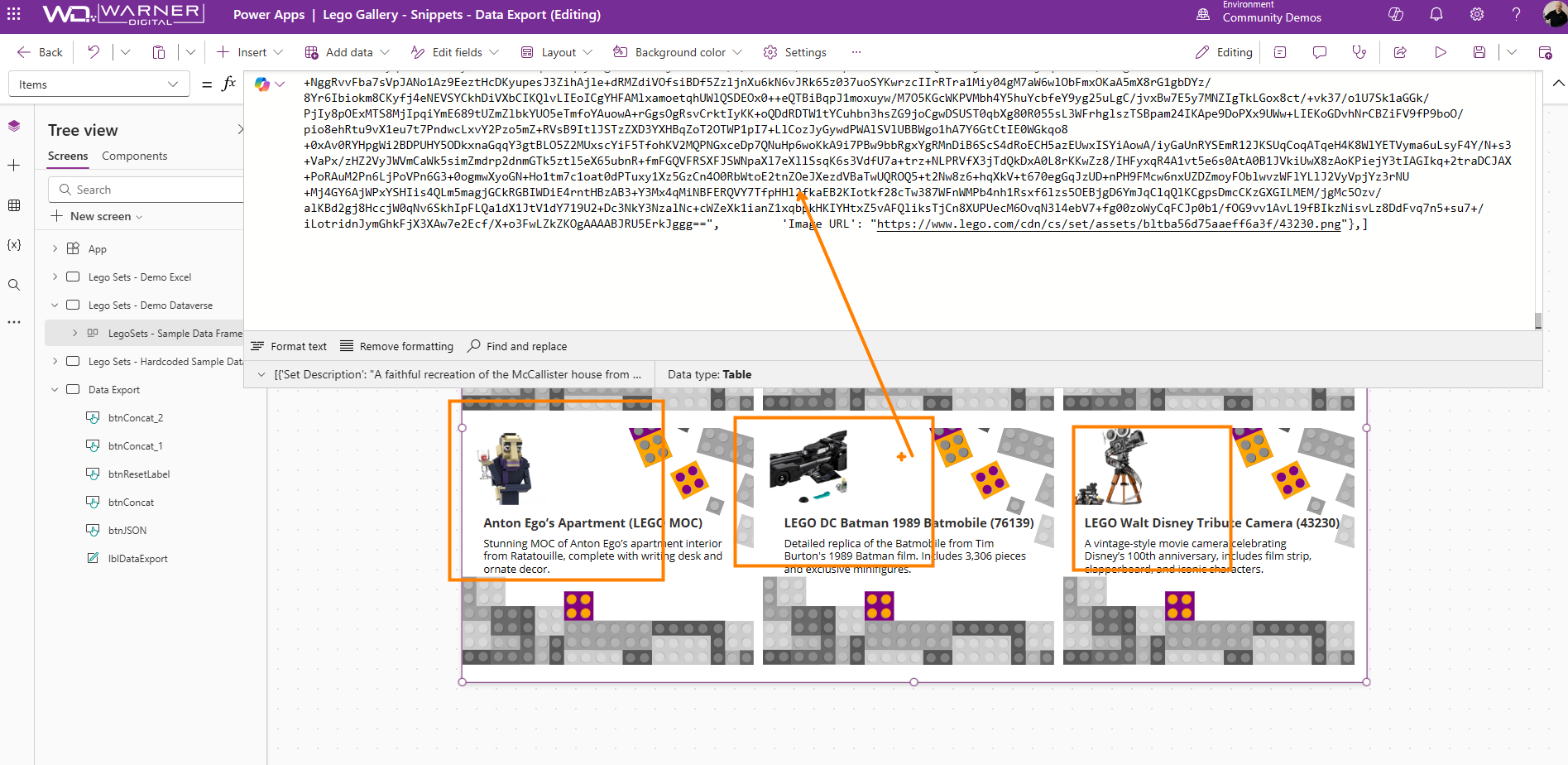Select btnResetLabel in the tree

click(139, 474)
